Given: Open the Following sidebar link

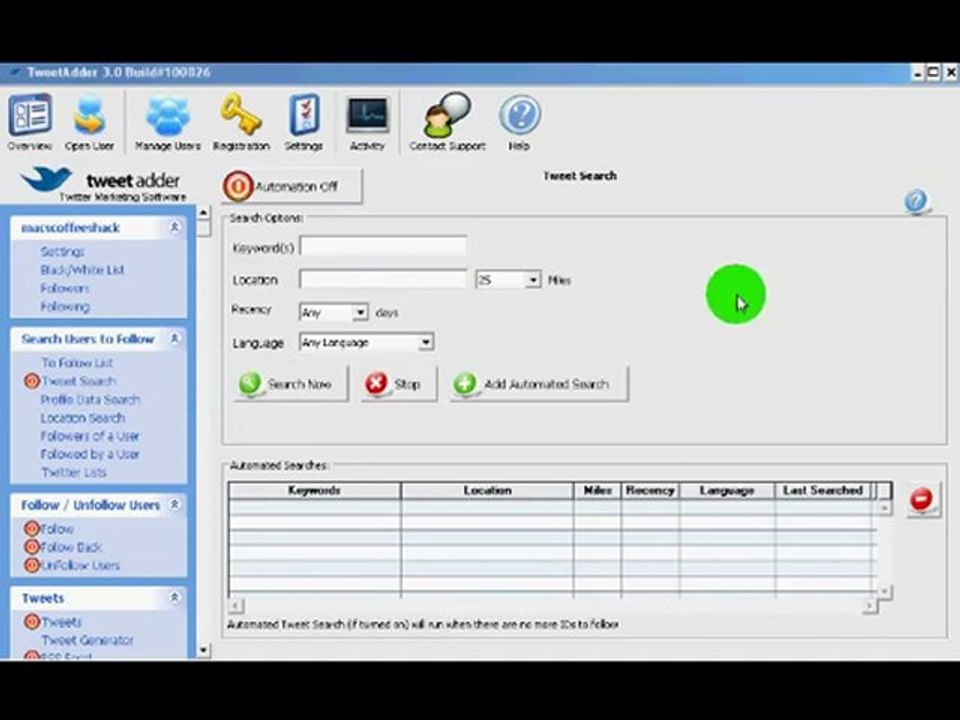Looking at the screenshot, I should pos(65,306).
